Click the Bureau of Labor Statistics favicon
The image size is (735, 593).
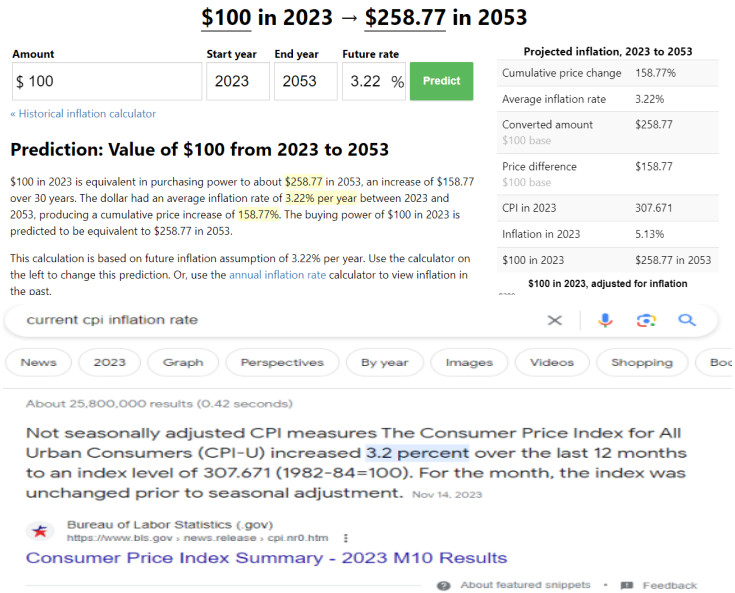(x=40, y=531)
